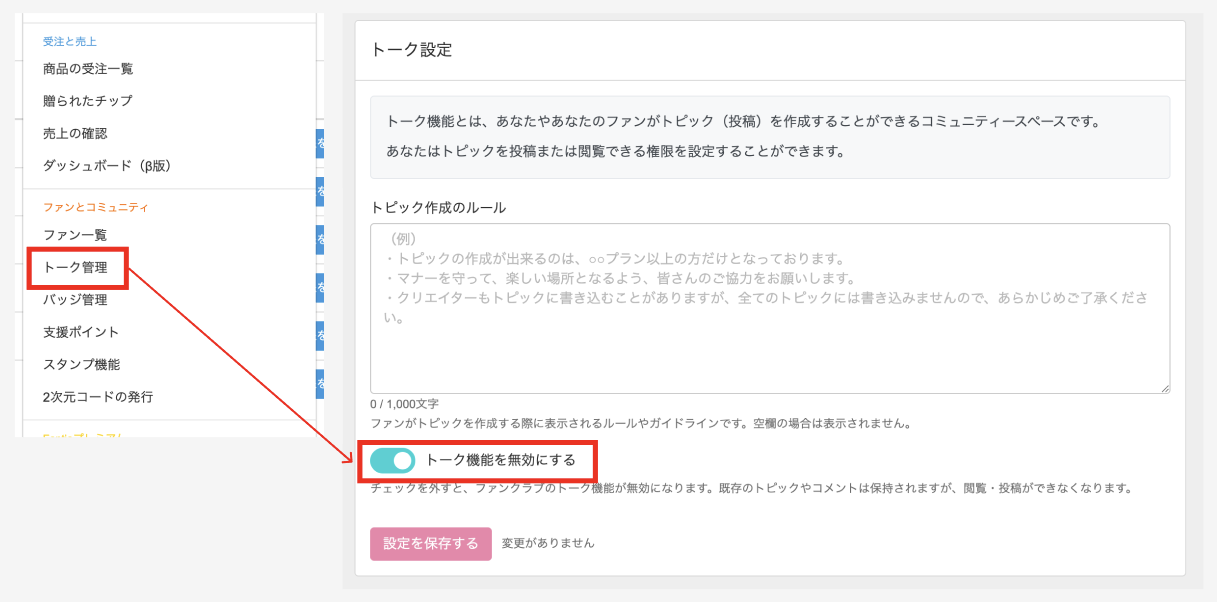Open トーク管理 in the sidebar
This screenshot has width=1217, height=602.
[75, 268]
